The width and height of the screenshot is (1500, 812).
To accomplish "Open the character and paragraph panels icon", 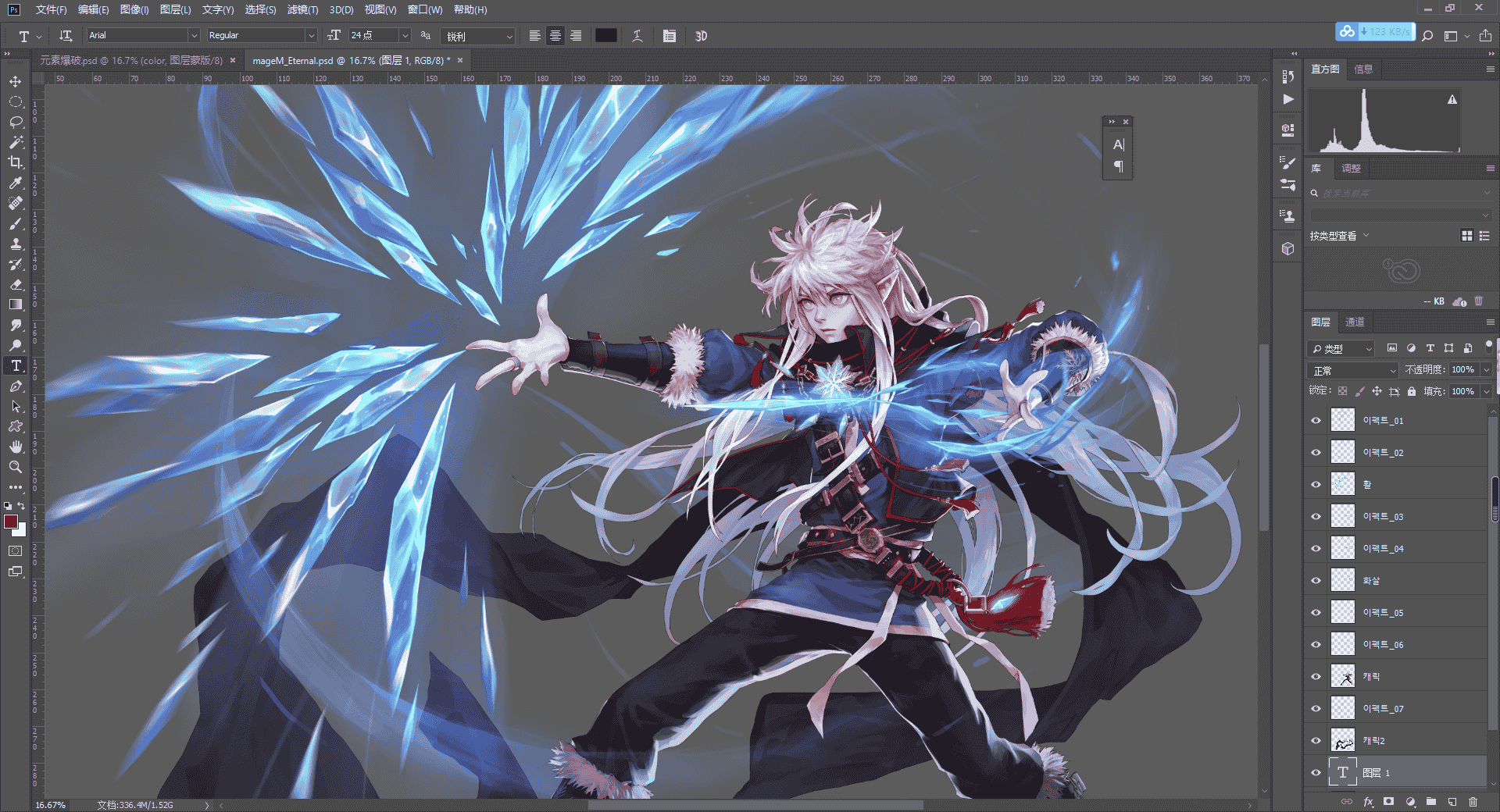I will click(x=670, y=36).
